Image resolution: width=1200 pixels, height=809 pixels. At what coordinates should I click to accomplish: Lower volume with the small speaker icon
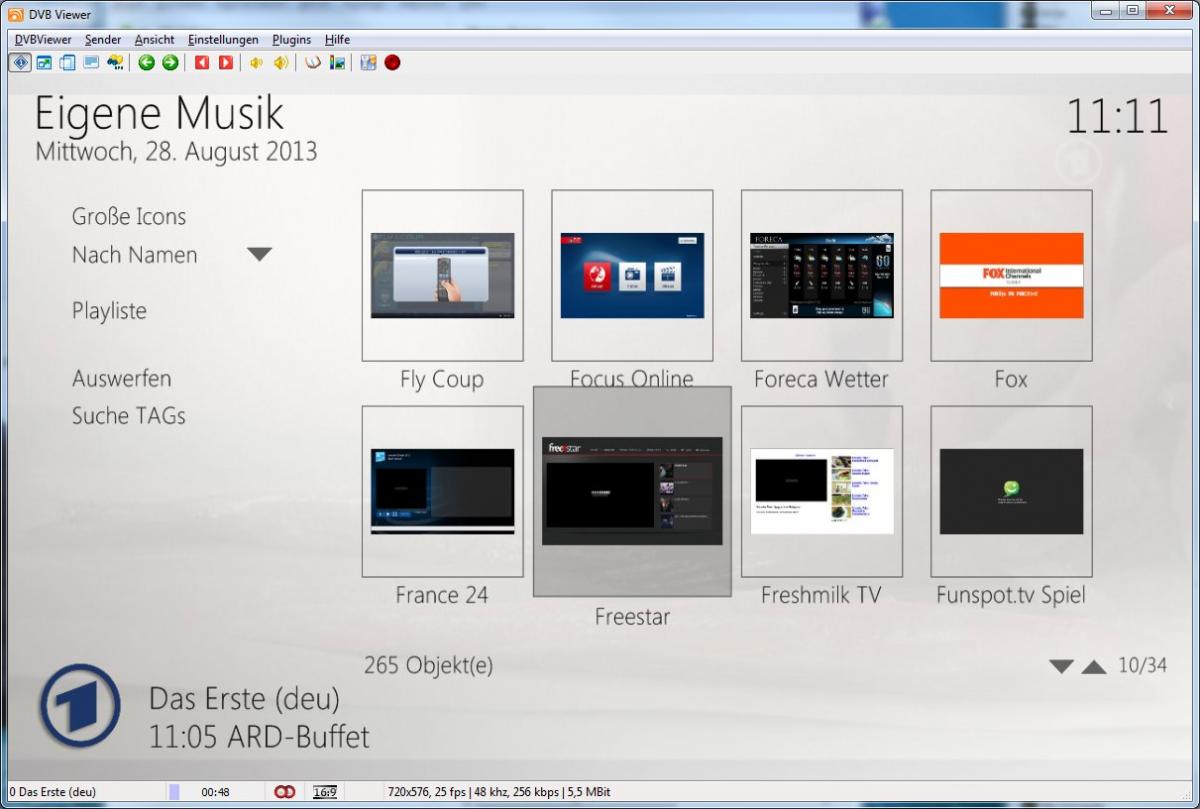(x=256, y=62)
